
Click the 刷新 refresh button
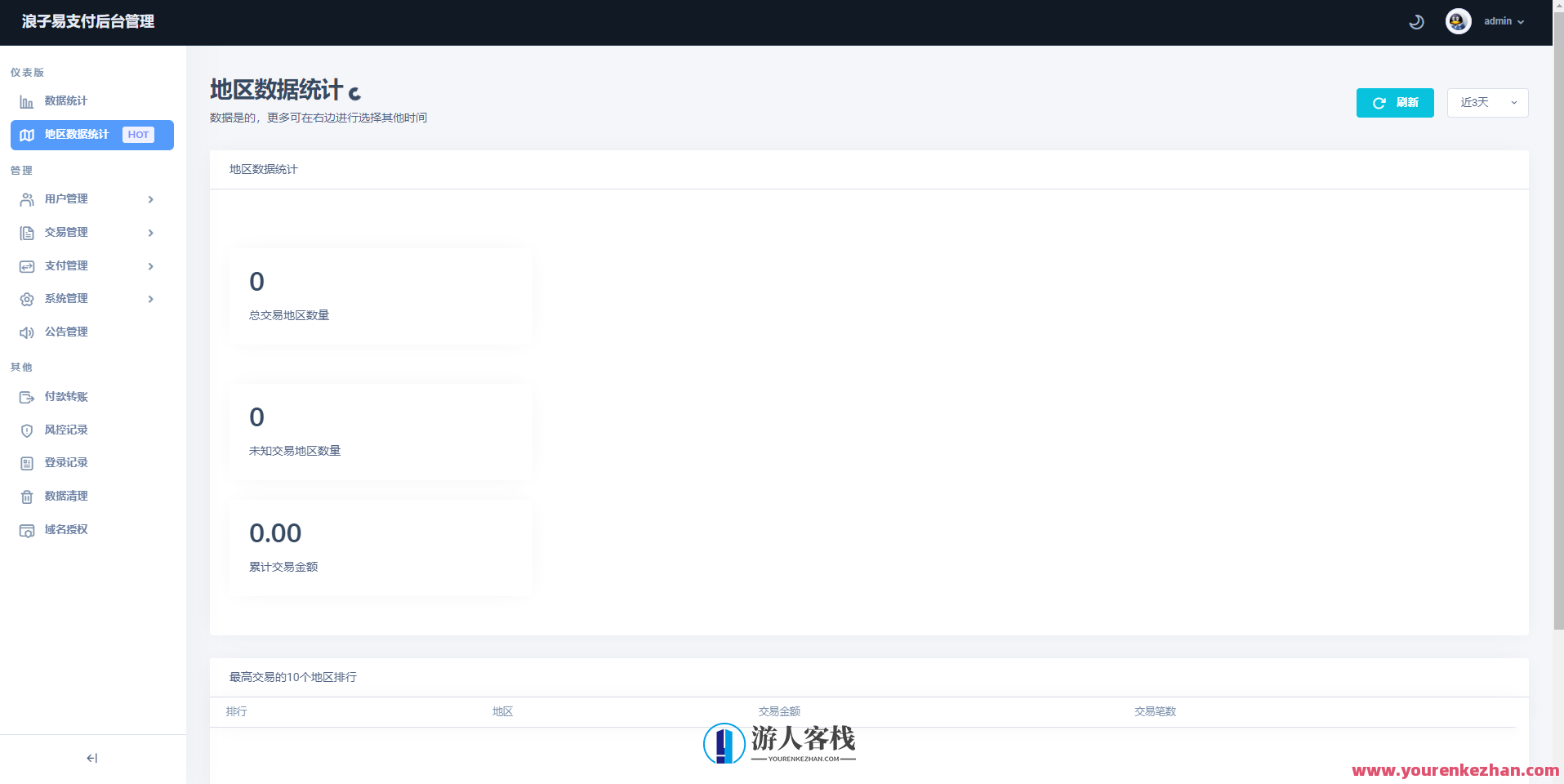(1394, 103)
